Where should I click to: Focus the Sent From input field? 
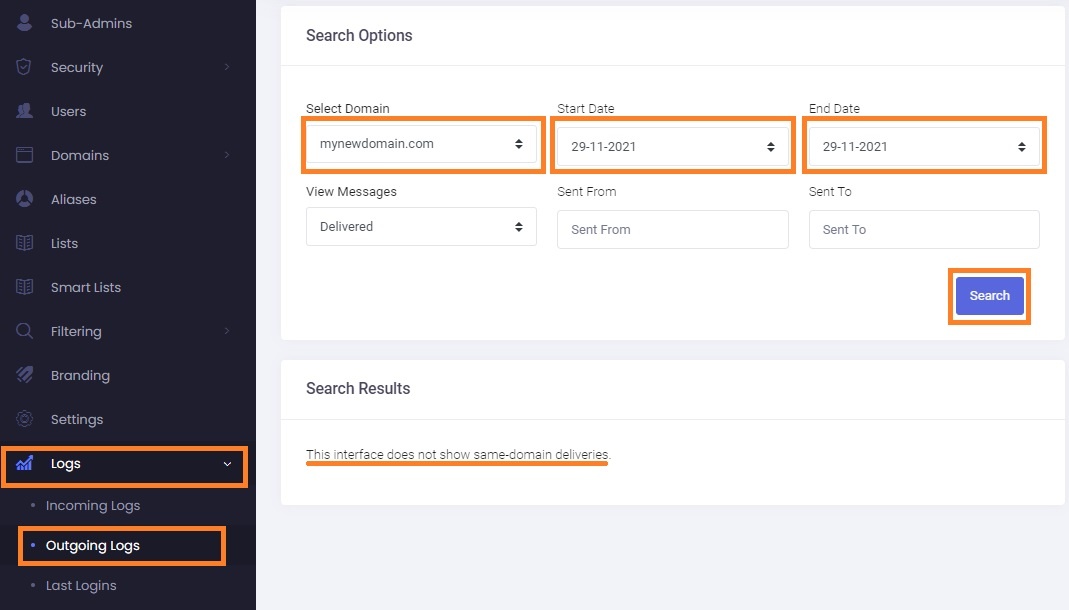pos(673,229)
